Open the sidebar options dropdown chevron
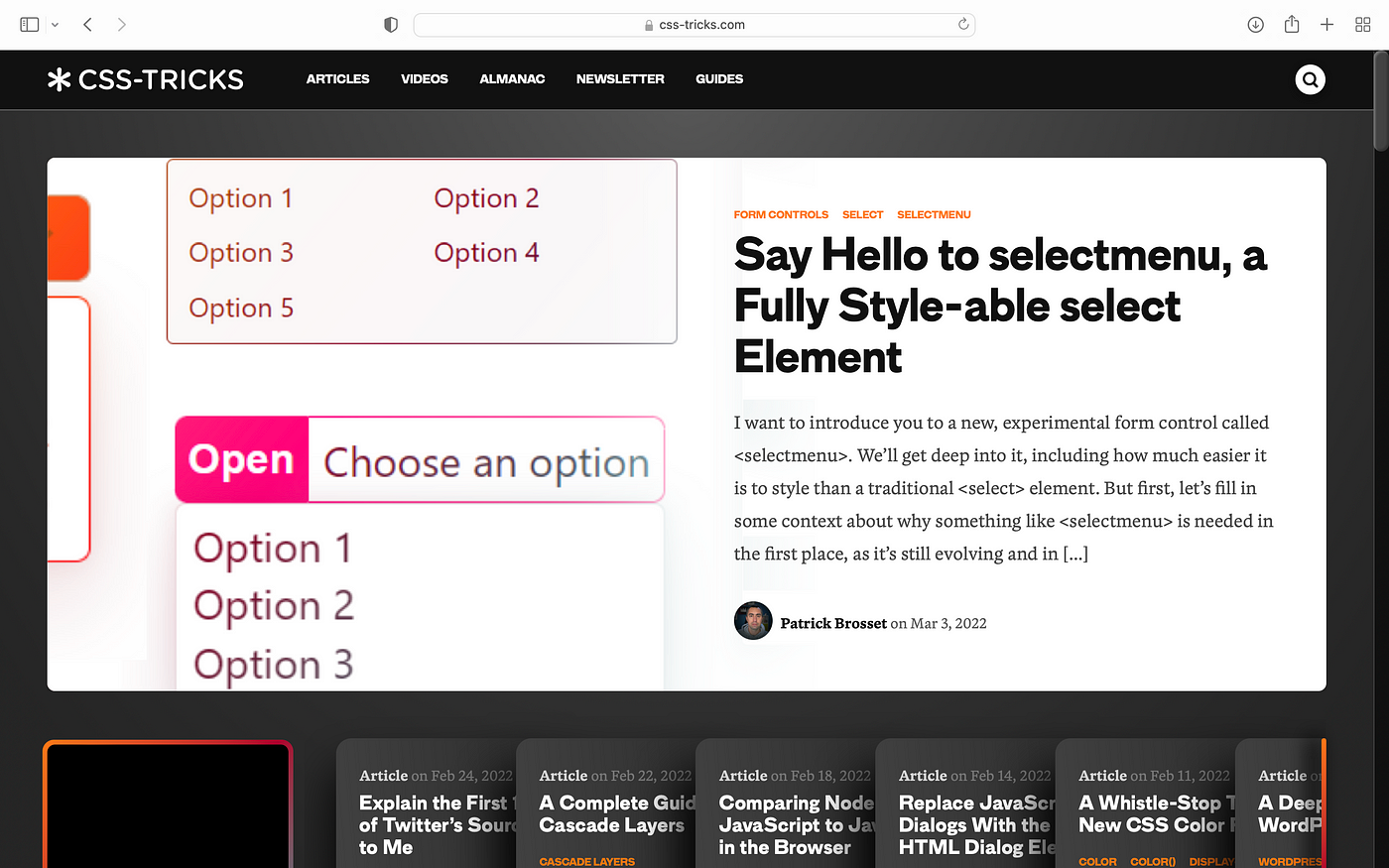The width and height of the screenshot is (1389, 868). point(55,25)
